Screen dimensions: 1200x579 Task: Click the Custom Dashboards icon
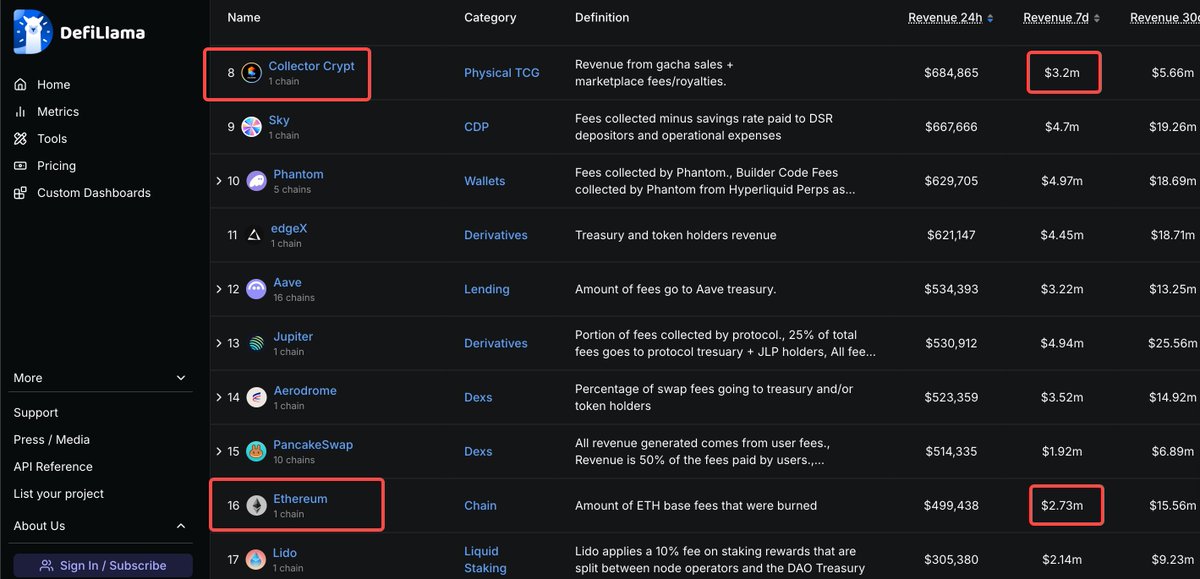(x=21, y=193)
